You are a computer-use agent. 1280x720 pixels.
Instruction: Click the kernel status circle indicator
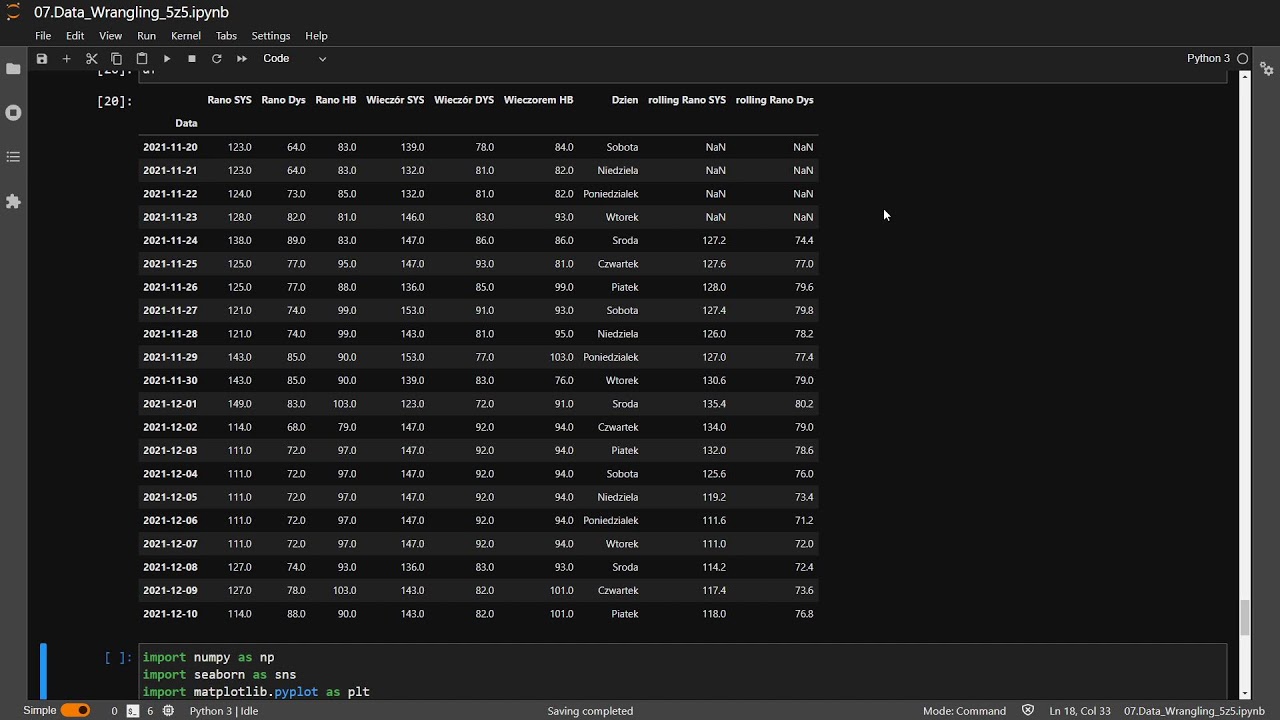click(1243, 59)
